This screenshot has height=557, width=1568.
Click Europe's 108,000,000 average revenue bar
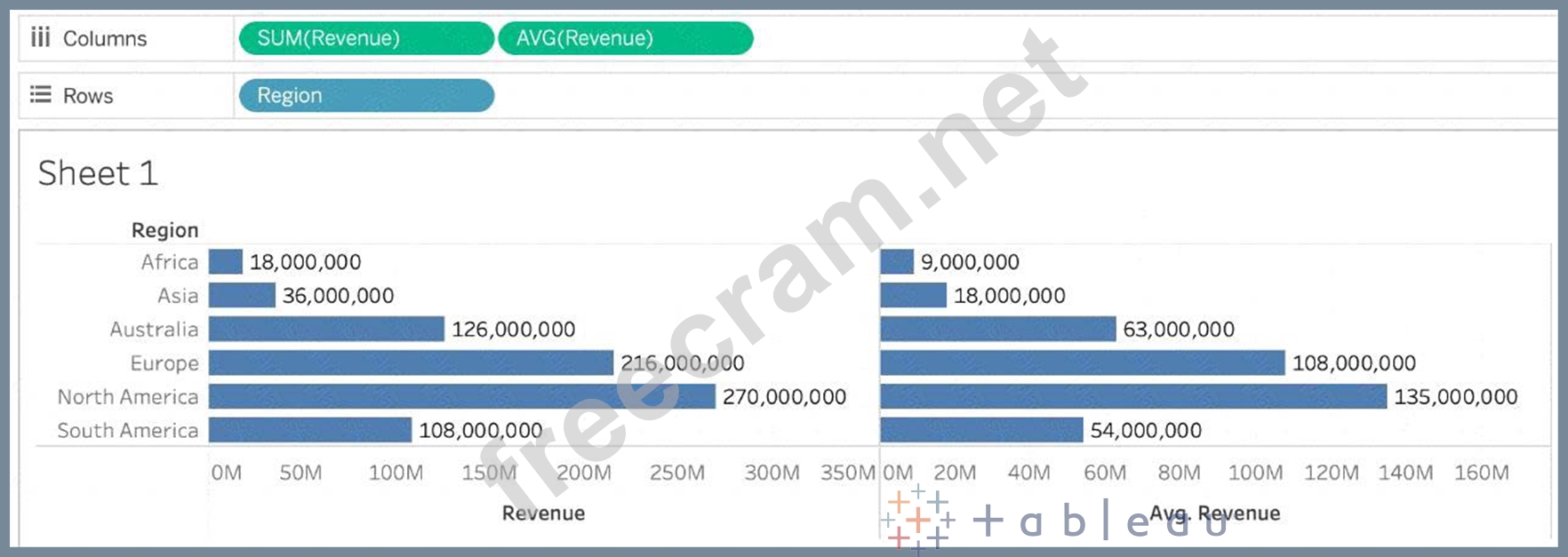click(1082, 363)
